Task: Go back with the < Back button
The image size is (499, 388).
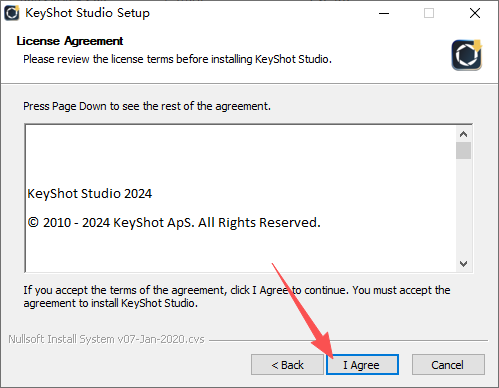Action: 287,365
